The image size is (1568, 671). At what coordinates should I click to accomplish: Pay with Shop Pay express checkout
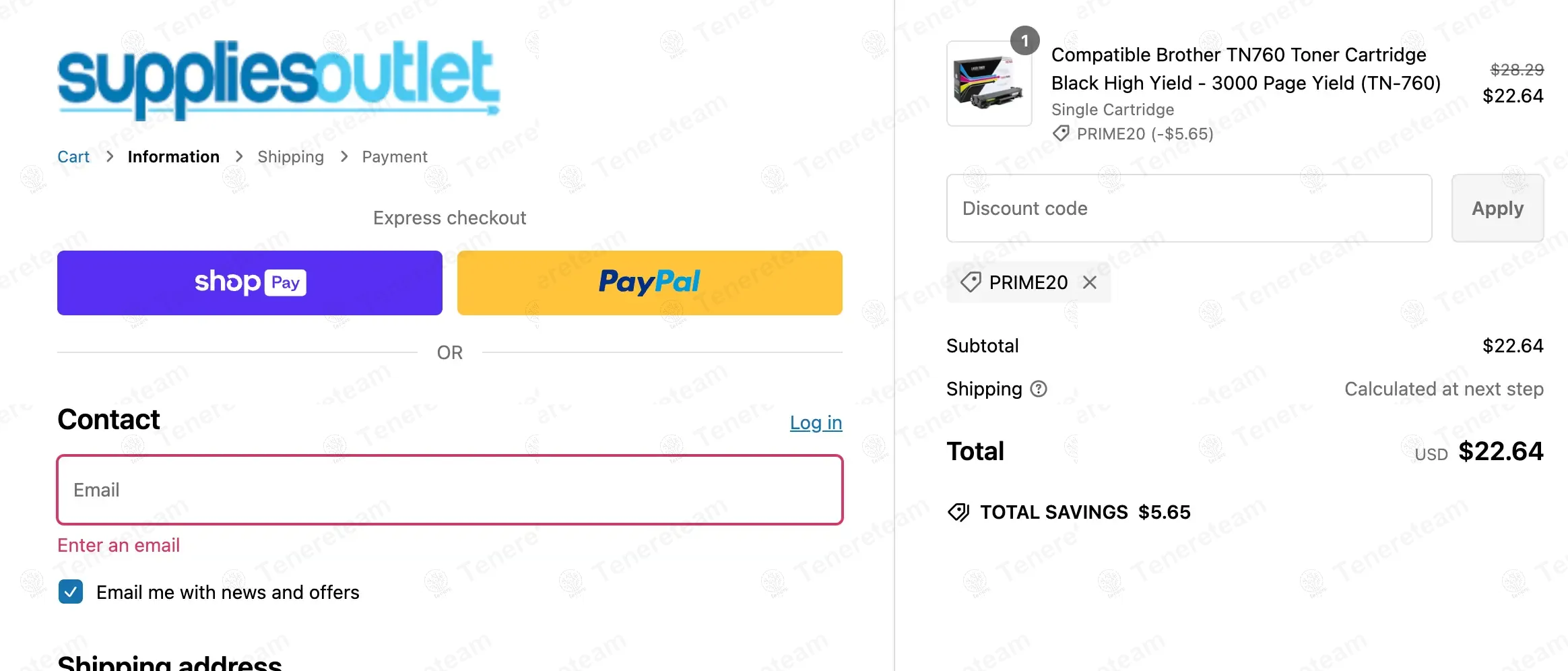pyautogui.click(x=250, y=283)
